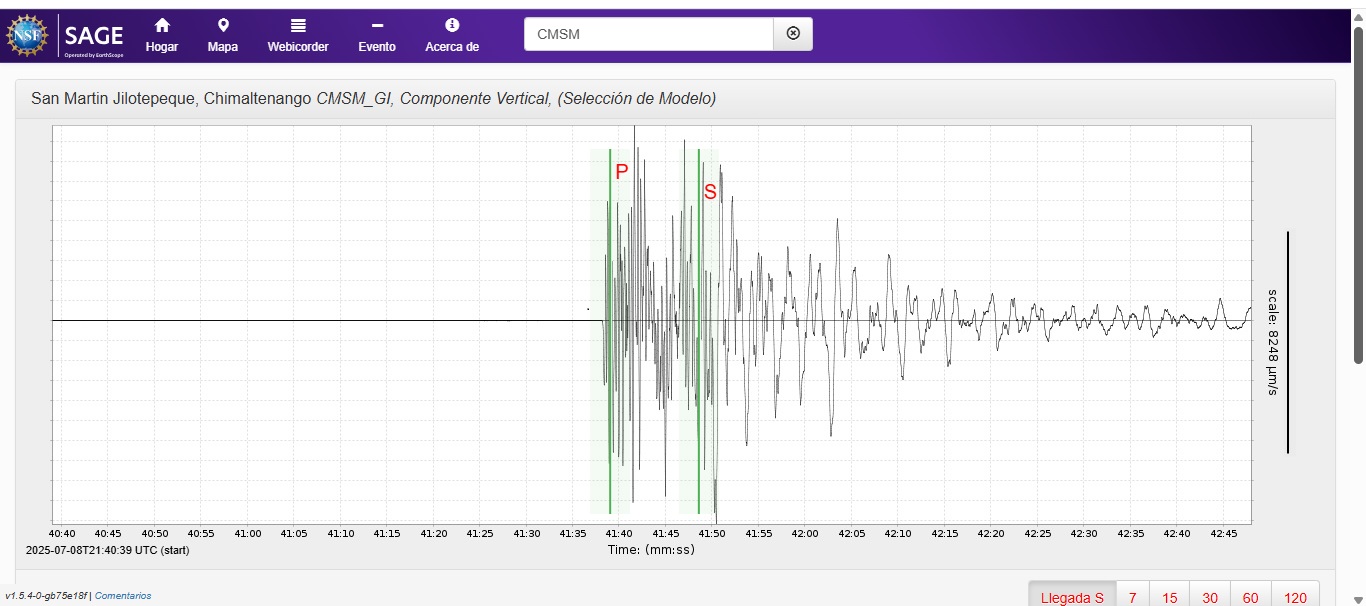Clear the CMSM search with X button
Image resolution: width=1366 pixels, height=606 pixels.
[793, 34]
